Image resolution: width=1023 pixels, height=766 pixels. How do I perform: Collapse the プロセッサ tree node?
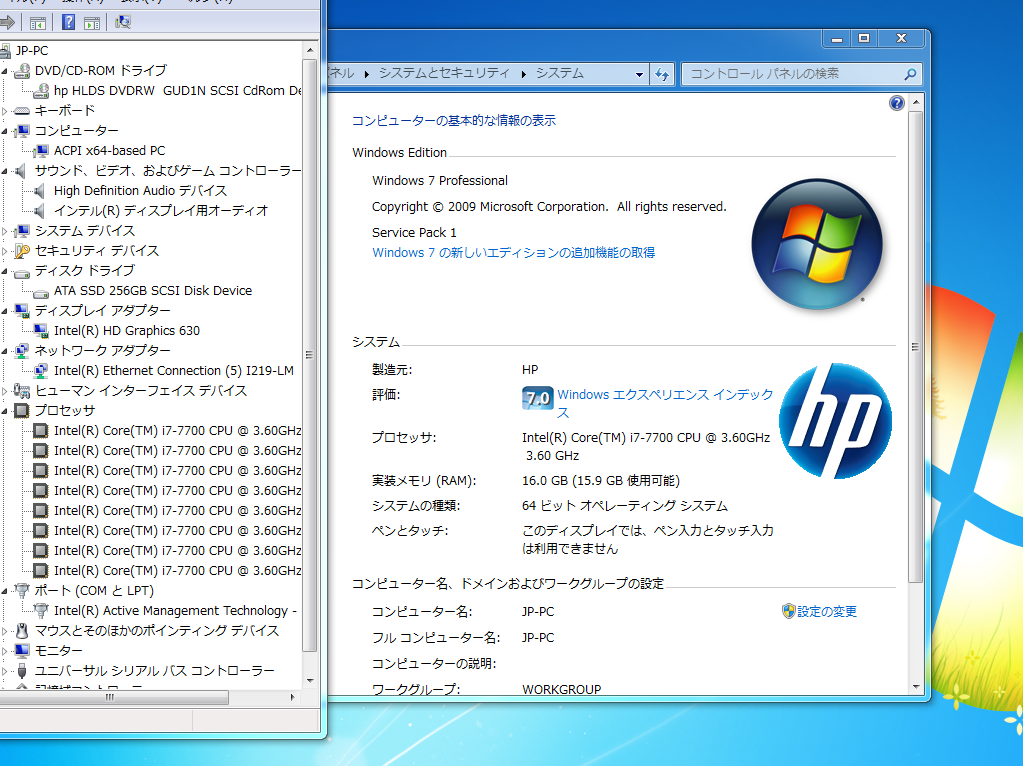click(7, 410)
